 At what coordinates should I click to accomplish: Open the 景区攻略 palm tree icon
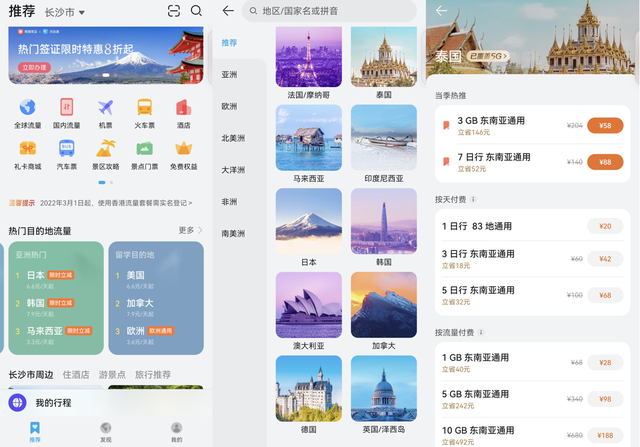105,148
